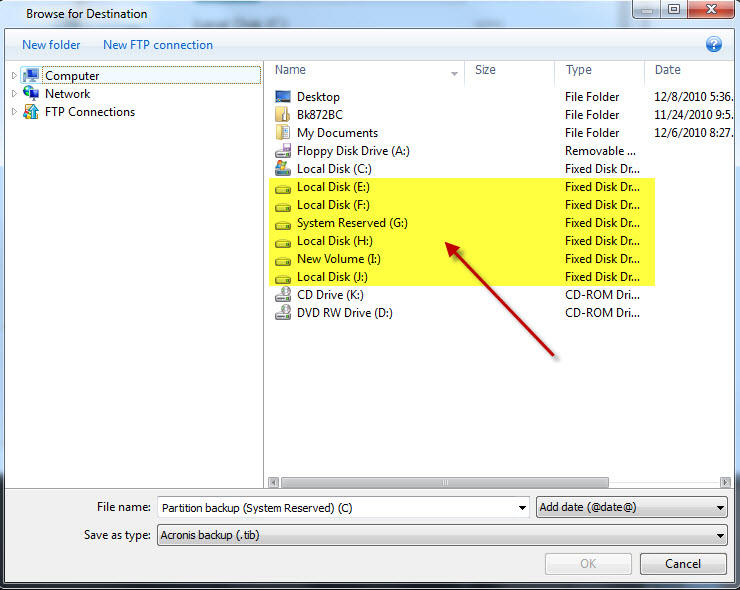The height and width of the screenshot is (590, 740).
Task: Select the My Documents name text
Action: [337, 133]
